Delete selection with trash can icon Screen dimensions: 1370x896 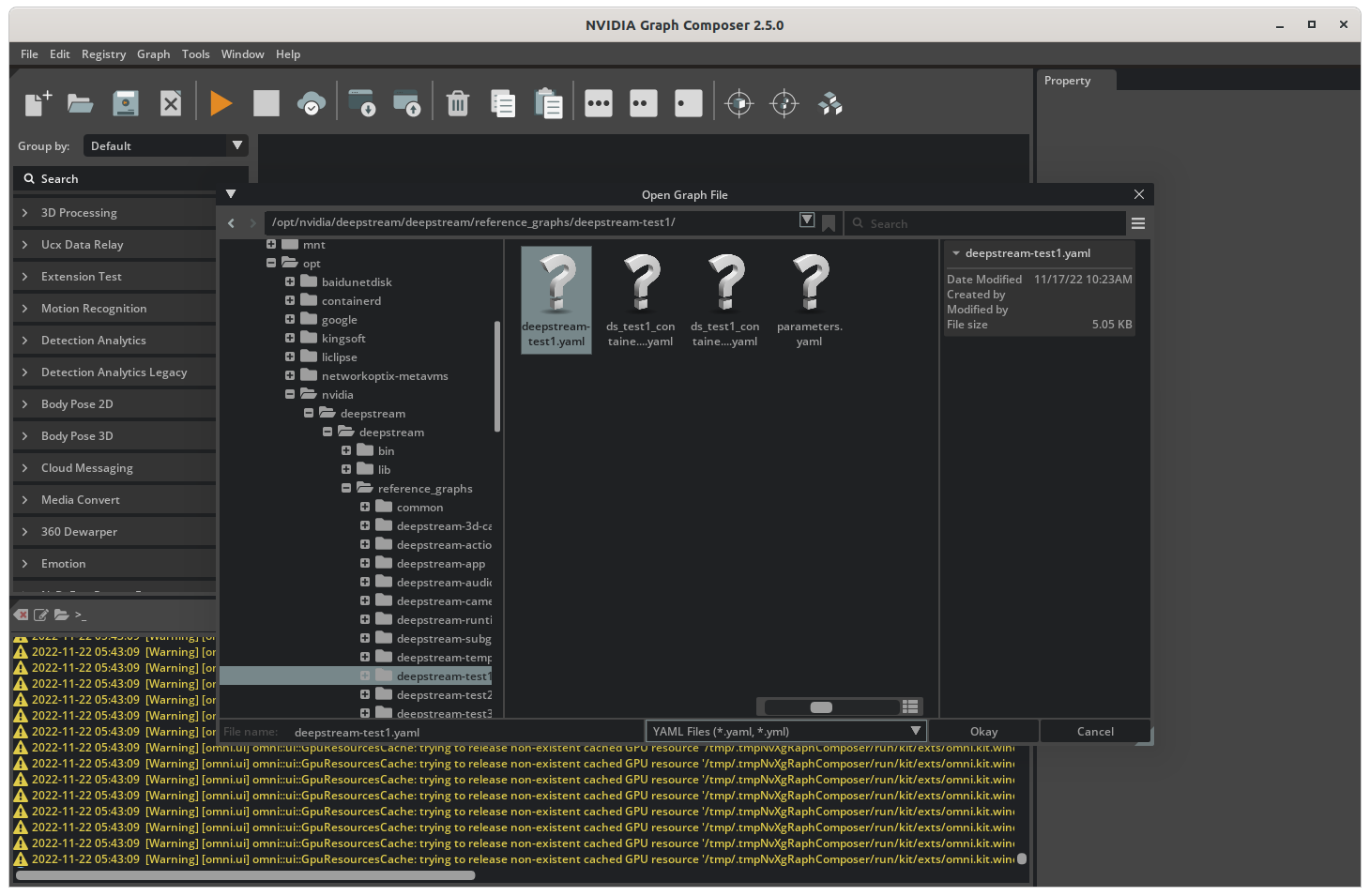click(458, 103)
